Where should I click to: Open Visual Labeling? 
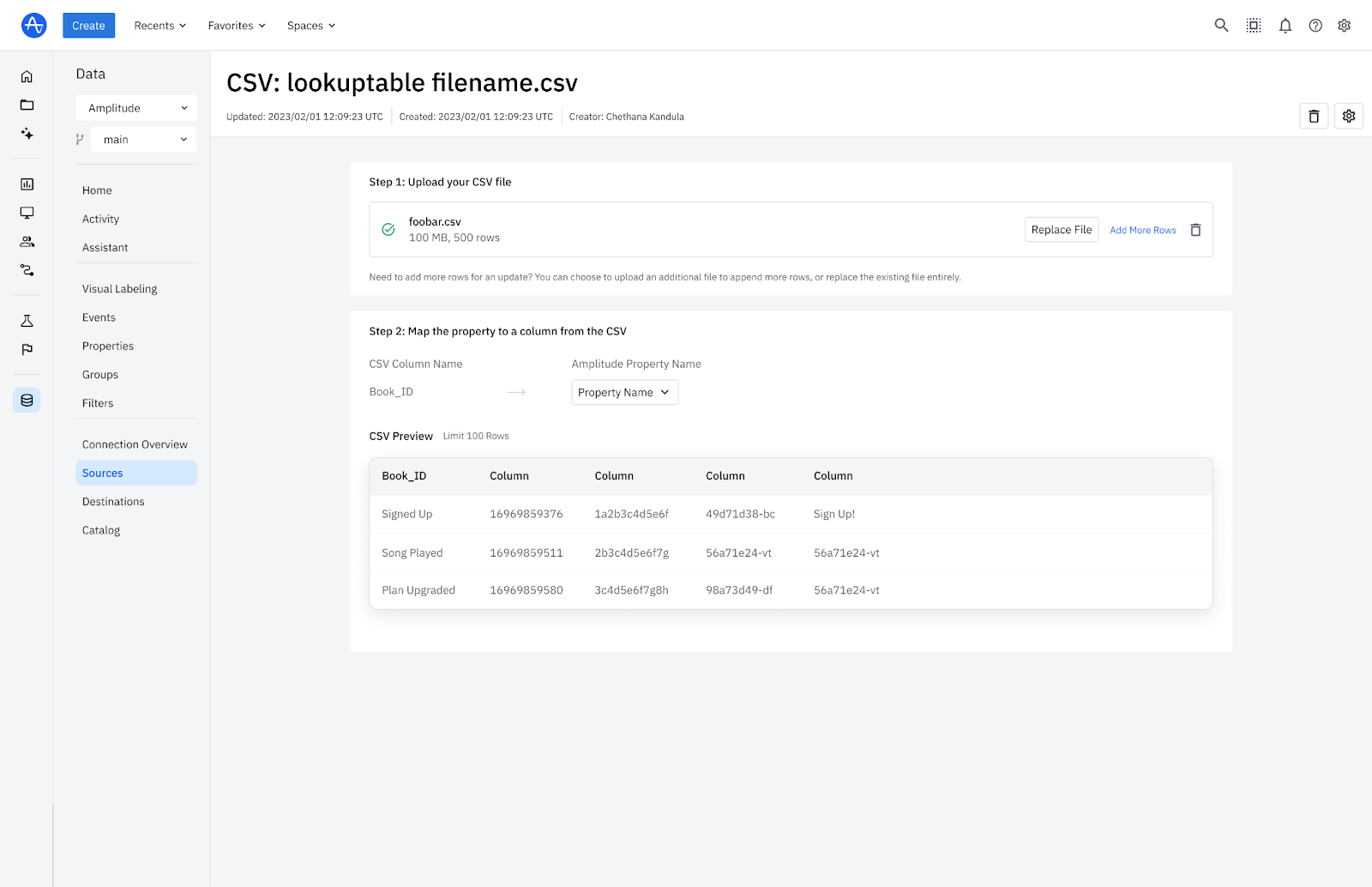pyautogui.click(x=119, y=288)
